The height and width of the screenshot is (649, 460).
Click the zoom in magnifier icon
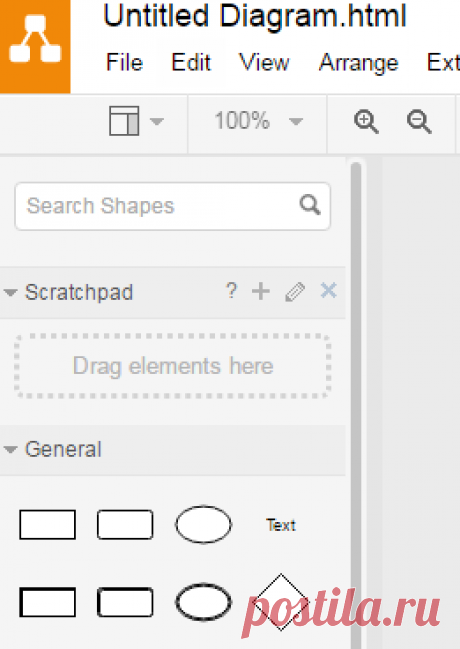[366, 122]
